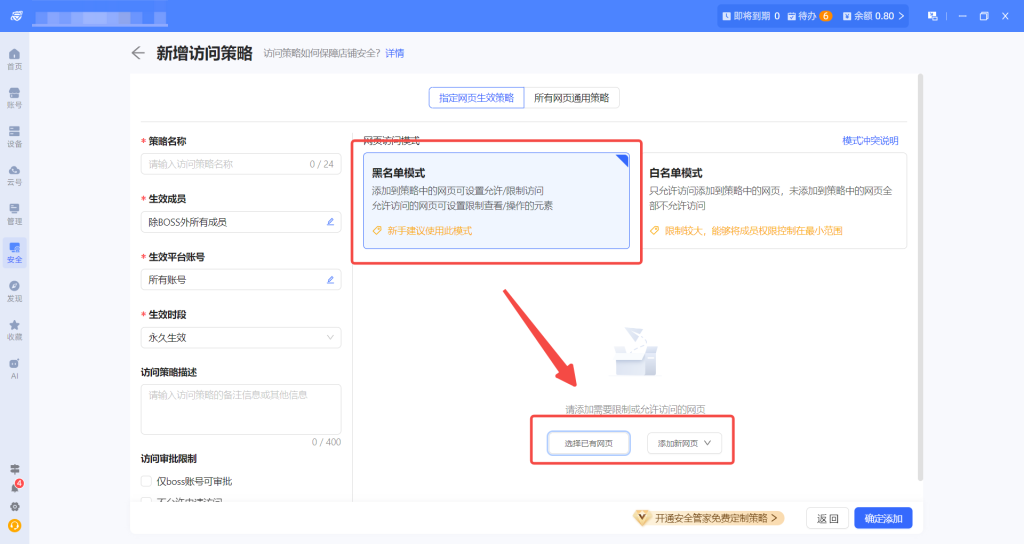Open the 收藏 favorites star icon

(x=14, y=330)
